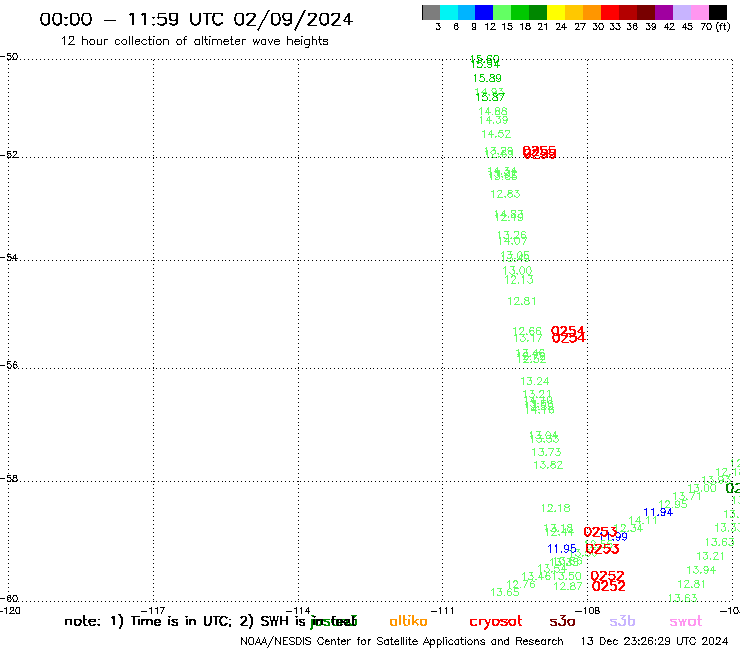The width and height of the screenshot is (740, 650).
Task: Click the gray swatch in the color scale
Action: [431, 12]
